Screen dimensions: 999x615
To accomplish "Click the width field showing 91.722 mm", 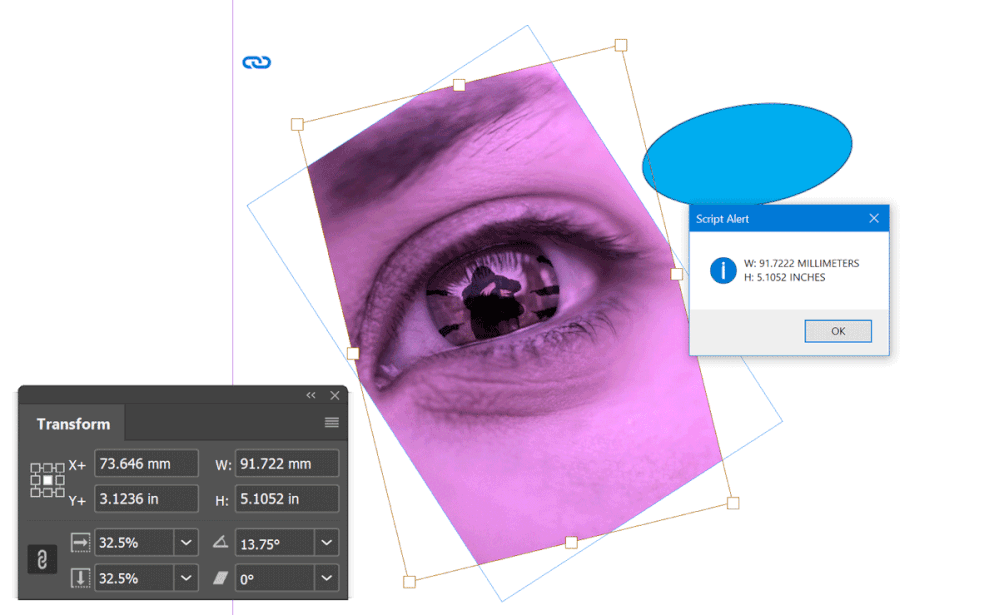I will pos(287,463).
